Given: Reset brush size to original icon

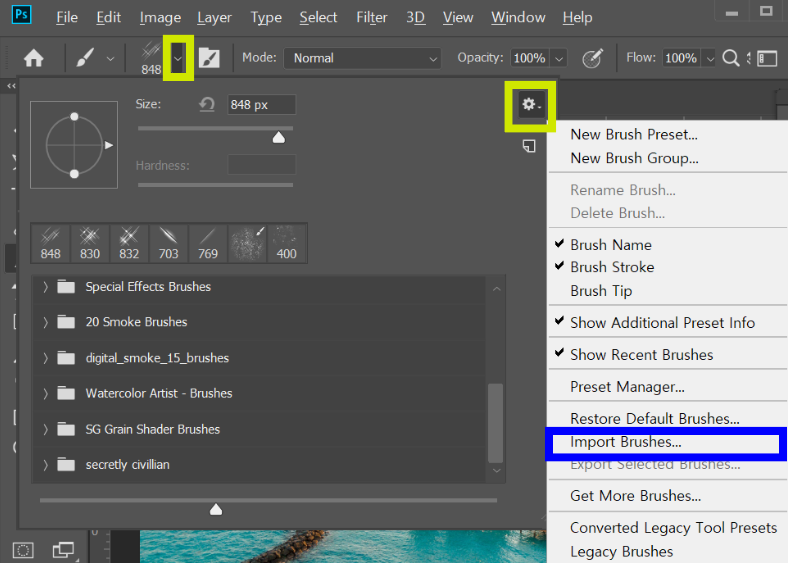Looking at the screenshot, I should click(207, 105).
